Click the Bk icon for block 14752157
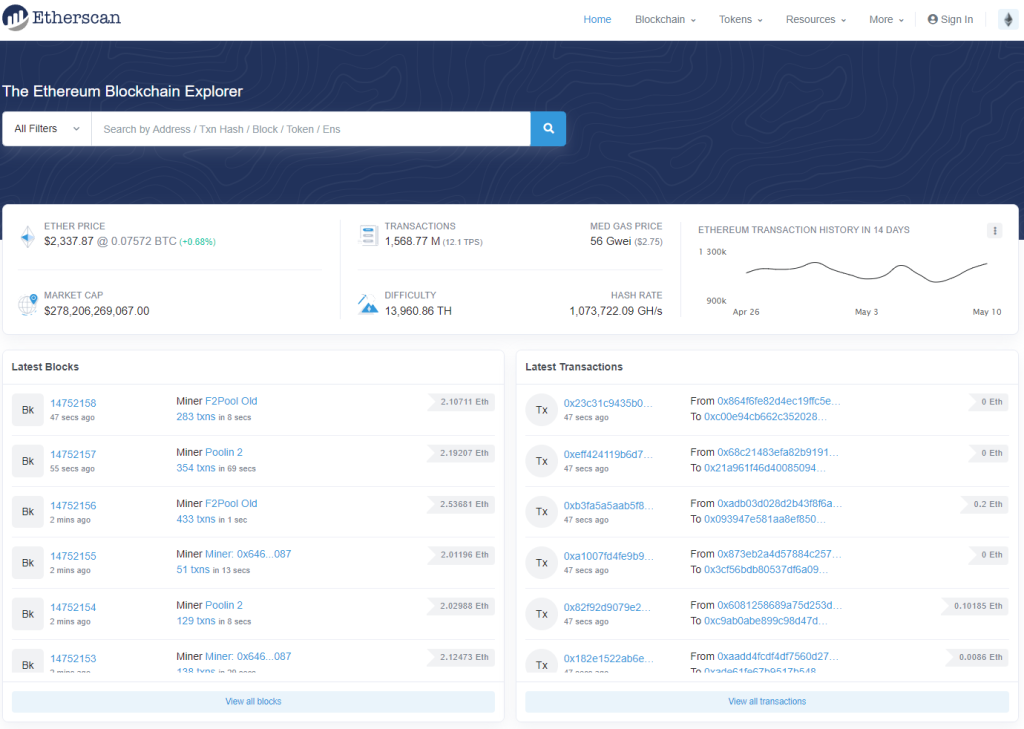The height and width of the screenshot is (729, 1024). 28,461
